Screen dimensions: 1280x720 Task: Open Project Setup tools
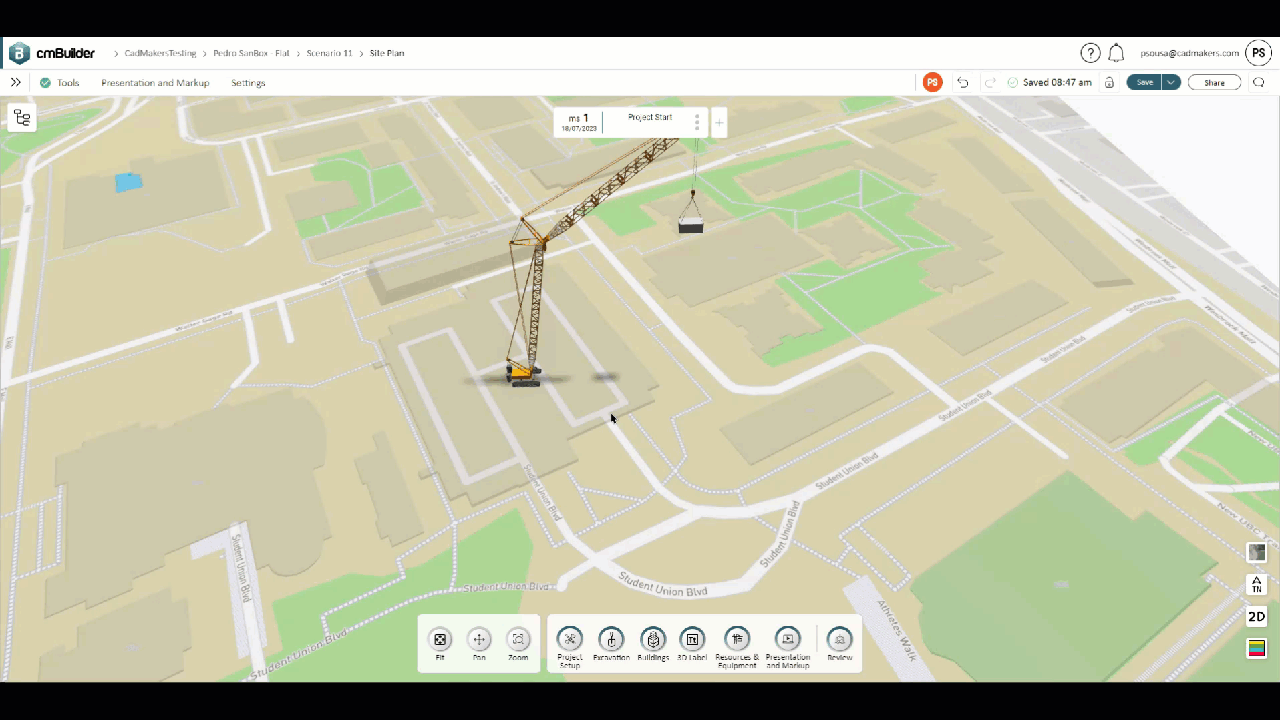pyautogui.click(x=570, y=645)
